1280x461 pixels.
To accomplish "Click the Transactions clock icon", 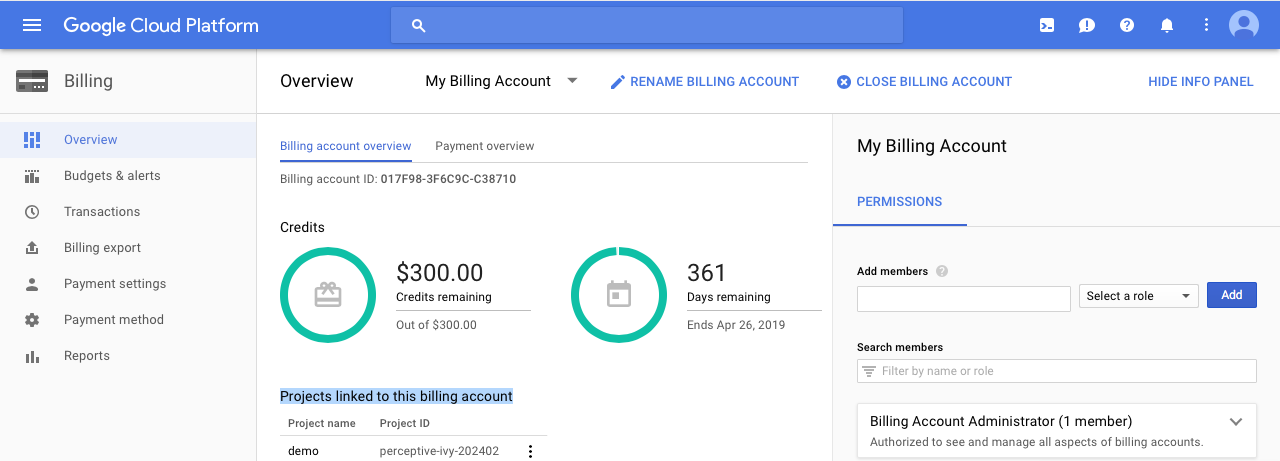I will 32,212.
